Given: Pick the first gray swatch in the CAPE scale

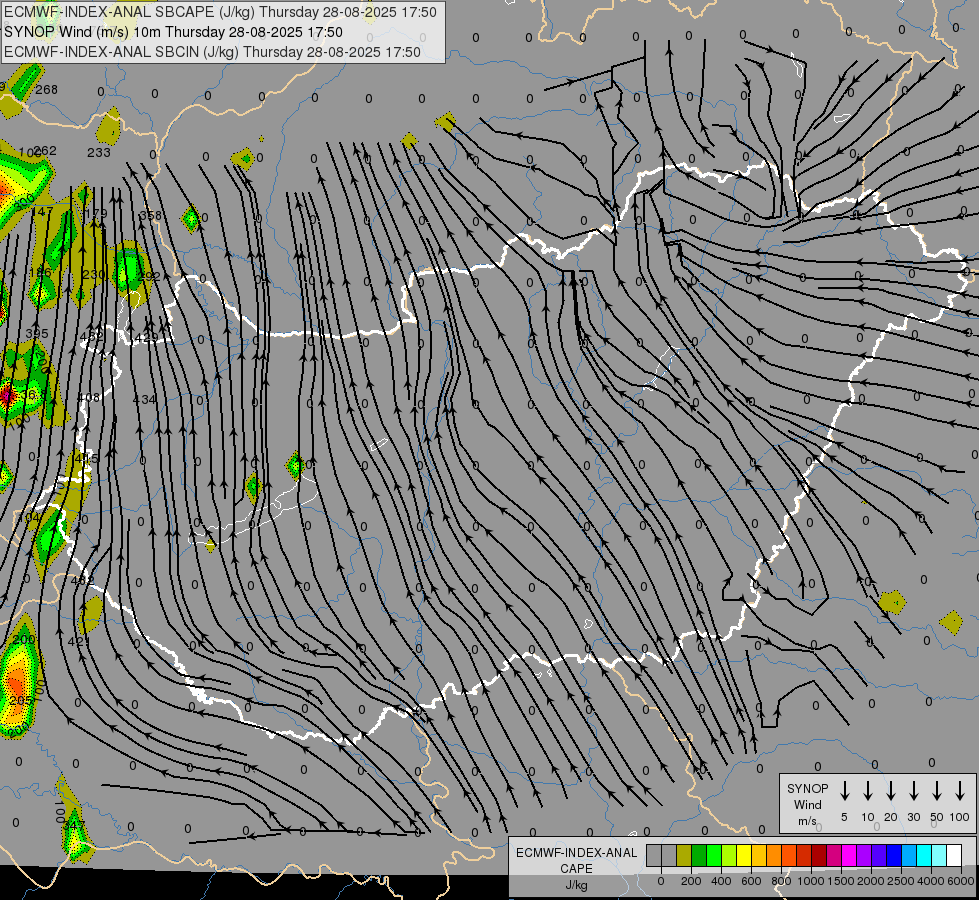Looking at the screenshot, I should (654, 855).
